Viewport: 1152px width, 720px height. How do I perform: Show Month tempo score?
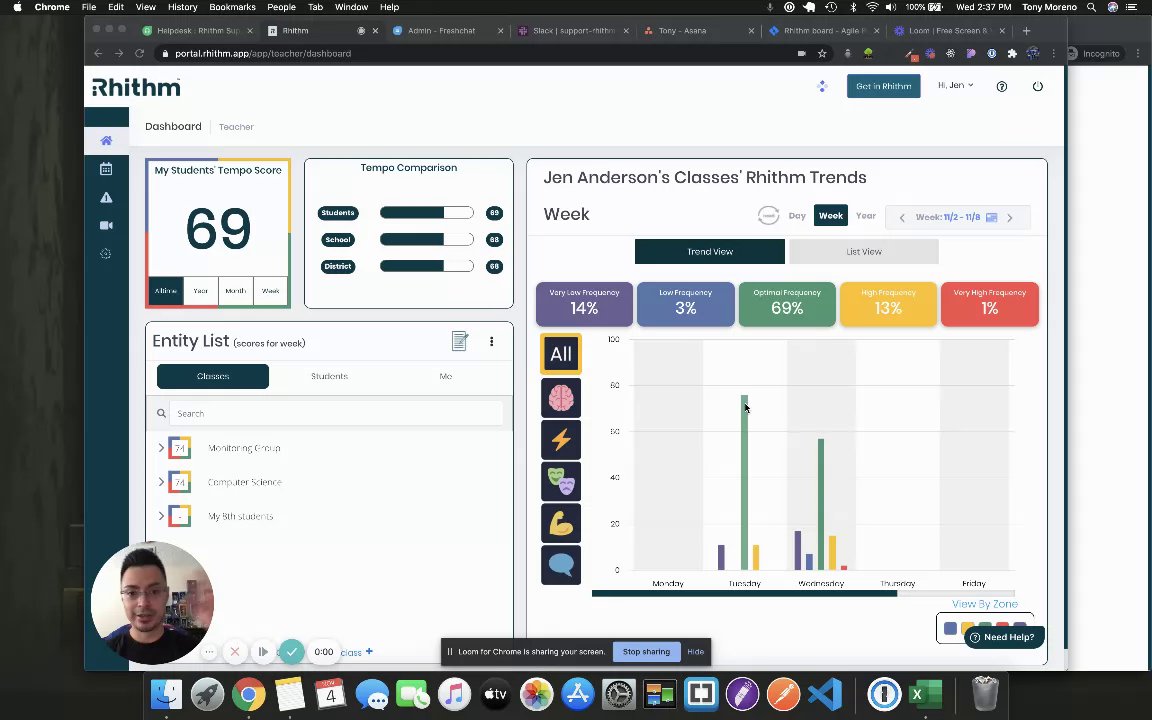coord(236,291)
